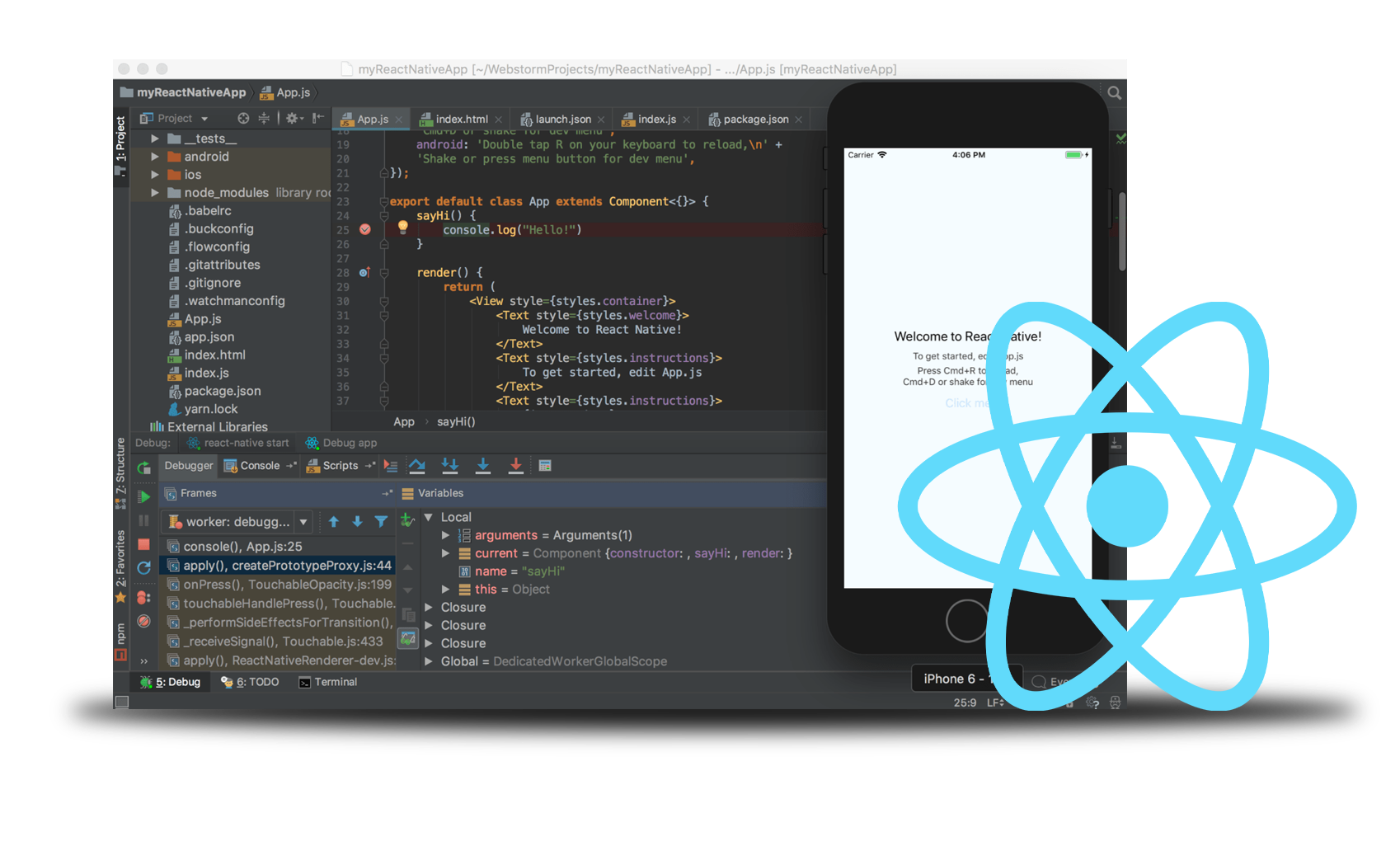Open the Terminal tool window

point(327,682)
